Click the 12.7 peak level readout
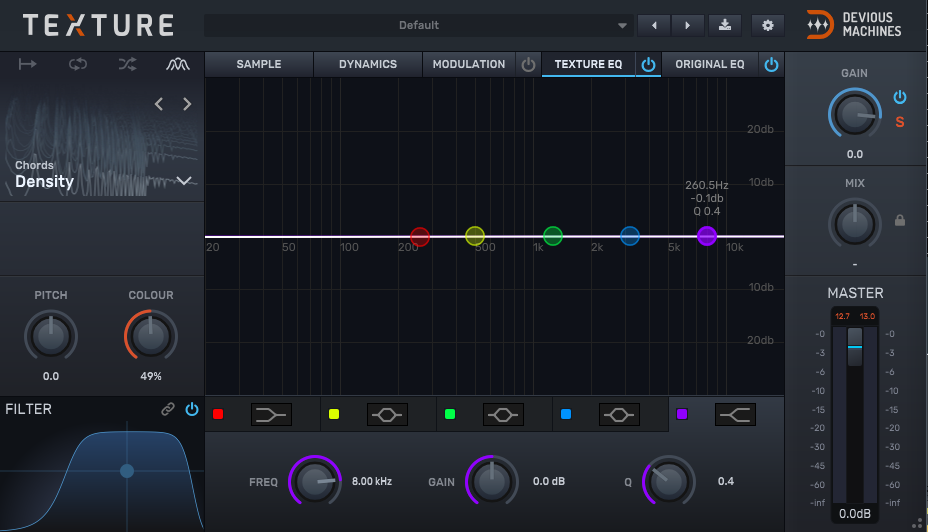The image size is (928, 532). pos(842,316)
